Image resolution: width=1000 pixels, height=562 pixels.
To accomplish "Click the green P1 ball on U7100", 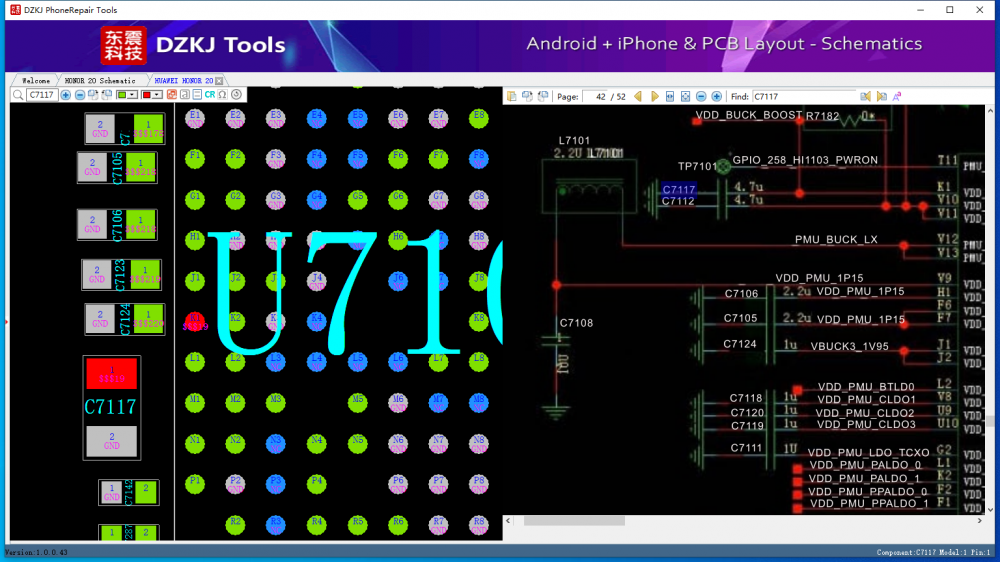I will coord(195,484).
